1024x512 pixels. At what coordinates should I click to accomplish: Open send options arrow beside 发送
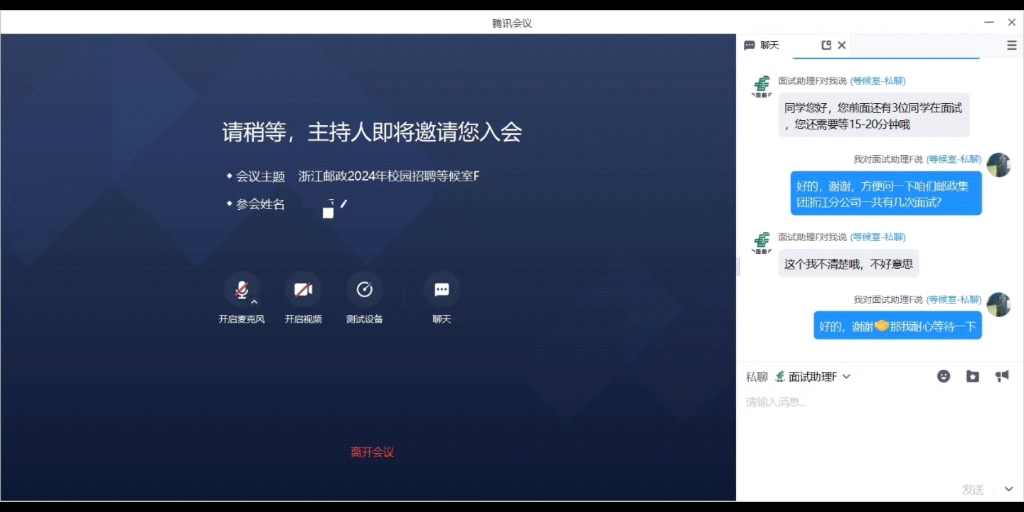click(x=1008, y=489)
